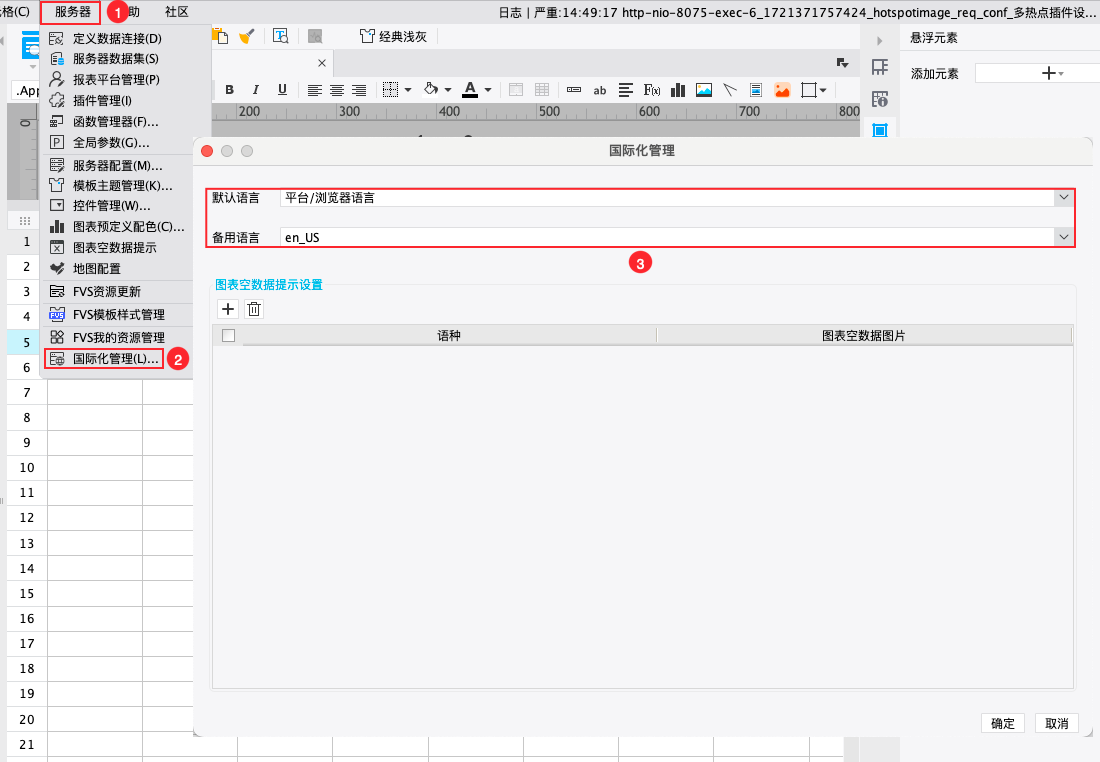Open the 备用语言 en_US combo box

pos(676,237)
